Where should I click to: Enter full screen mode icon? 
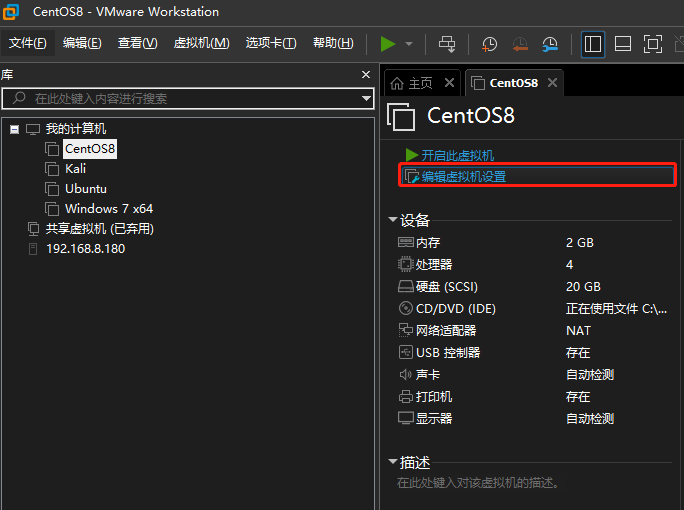[653, 44]
